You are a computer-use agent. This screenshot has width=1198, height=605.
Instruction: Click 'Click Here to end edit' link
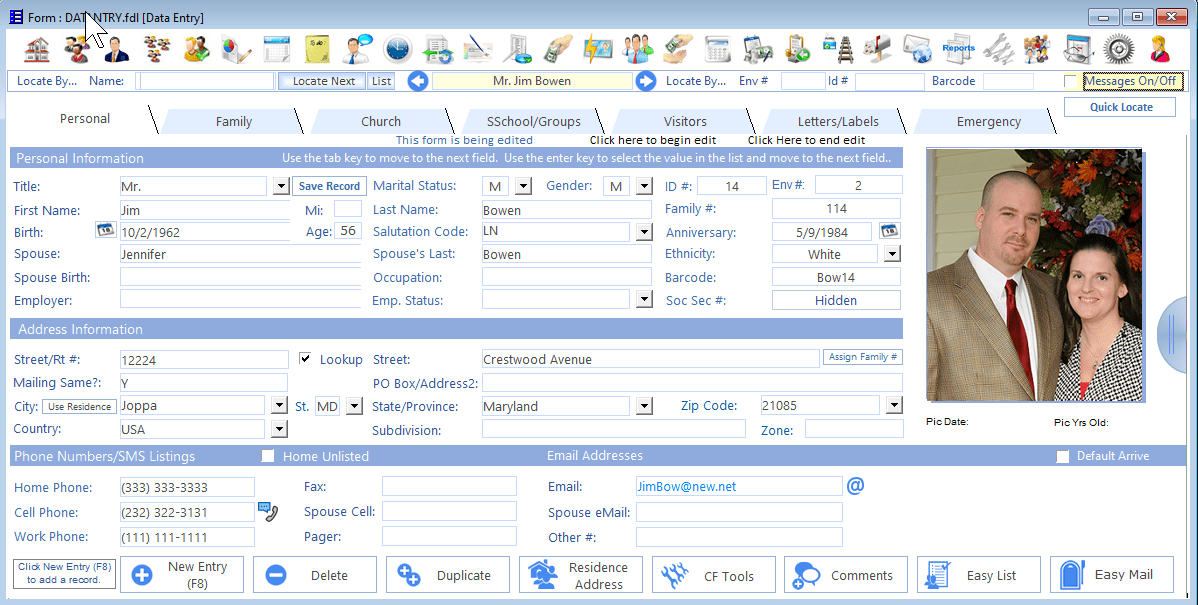(806, 140)
